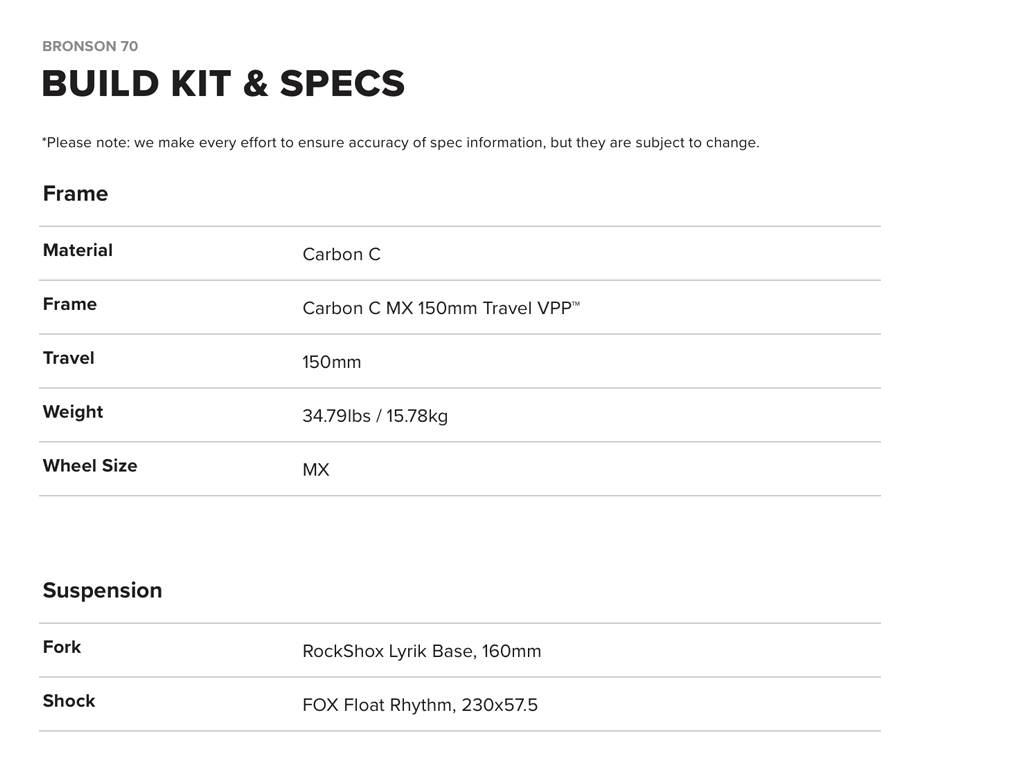The height and width of the screenshot is (768, 1024).
Task: Click the Suspension section heading
Action: point(102,591)
